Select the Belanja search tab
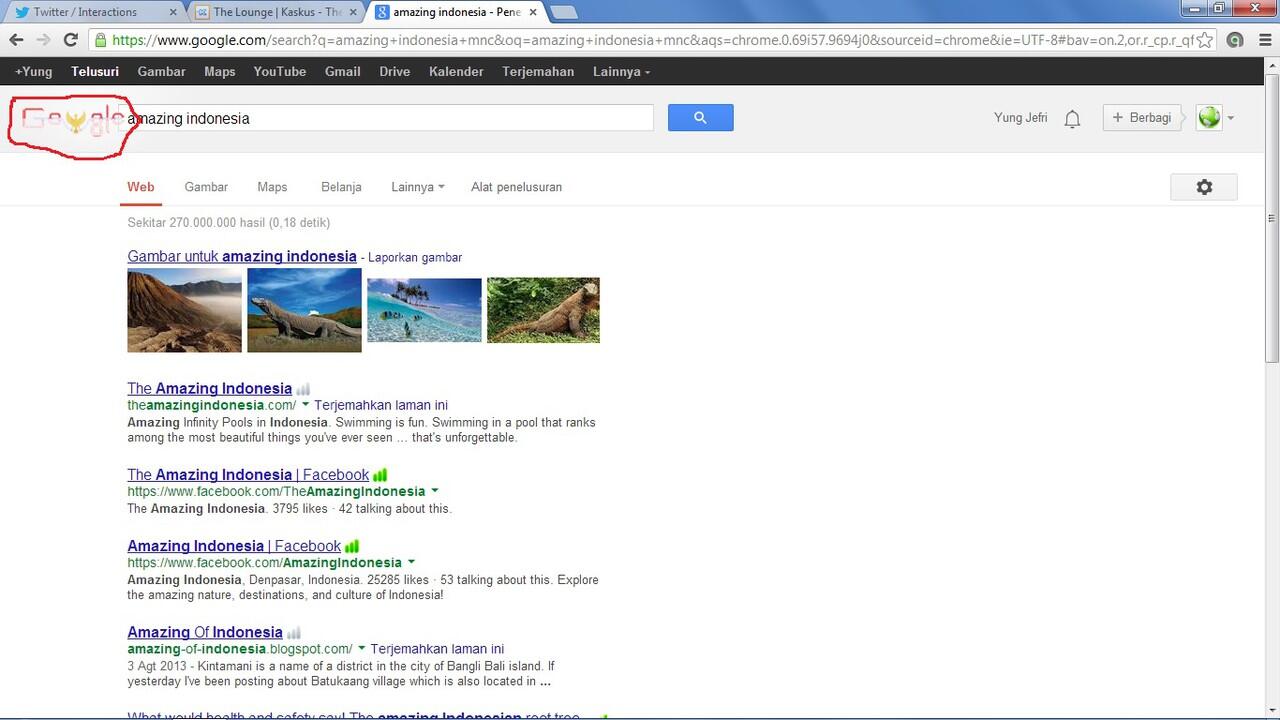Image resolution: width=1280 pixels, height=720 pixels. pyautogui.click(x=341, y=187)
